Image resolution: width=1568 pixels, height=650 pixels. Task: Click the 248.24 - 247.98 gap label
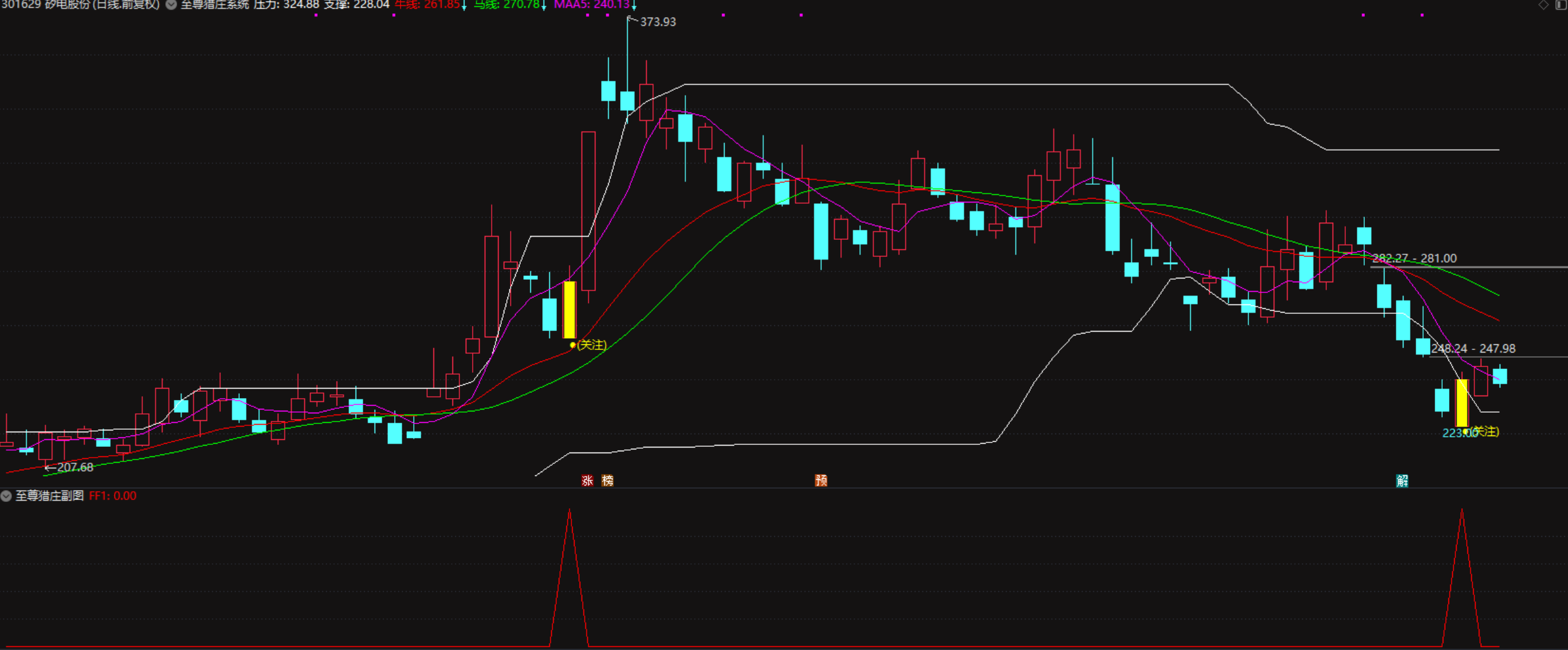click(1473, 349)
